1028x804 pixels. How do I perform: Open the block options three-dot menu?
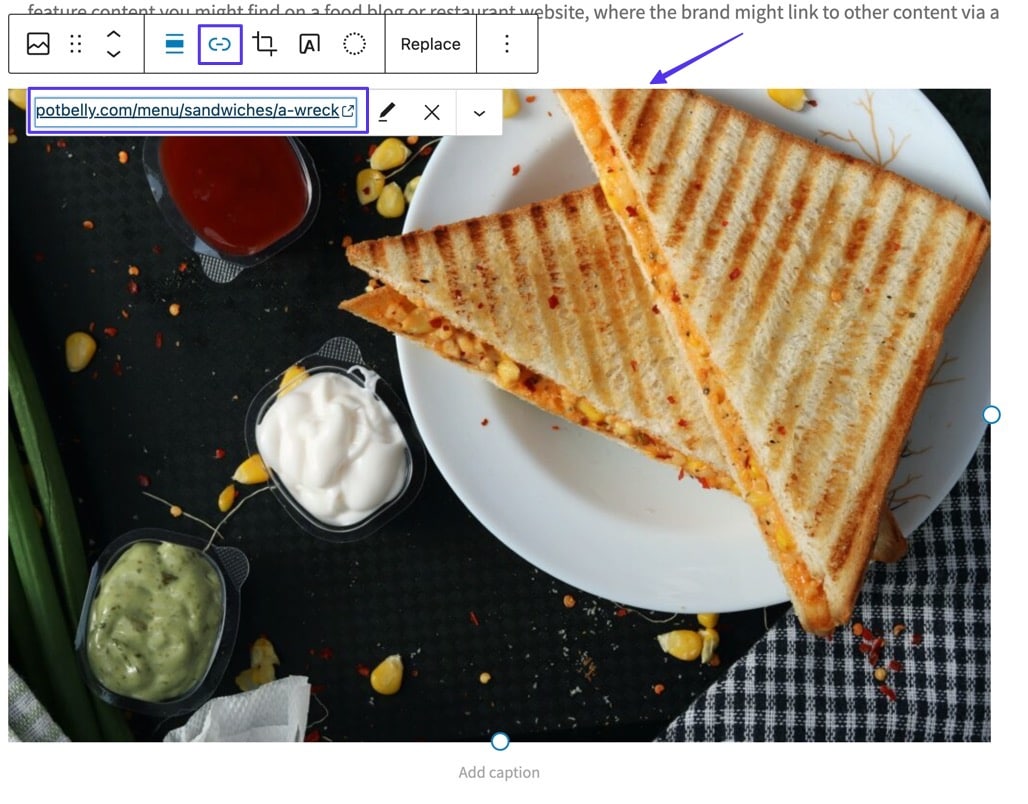click(507, 43)
